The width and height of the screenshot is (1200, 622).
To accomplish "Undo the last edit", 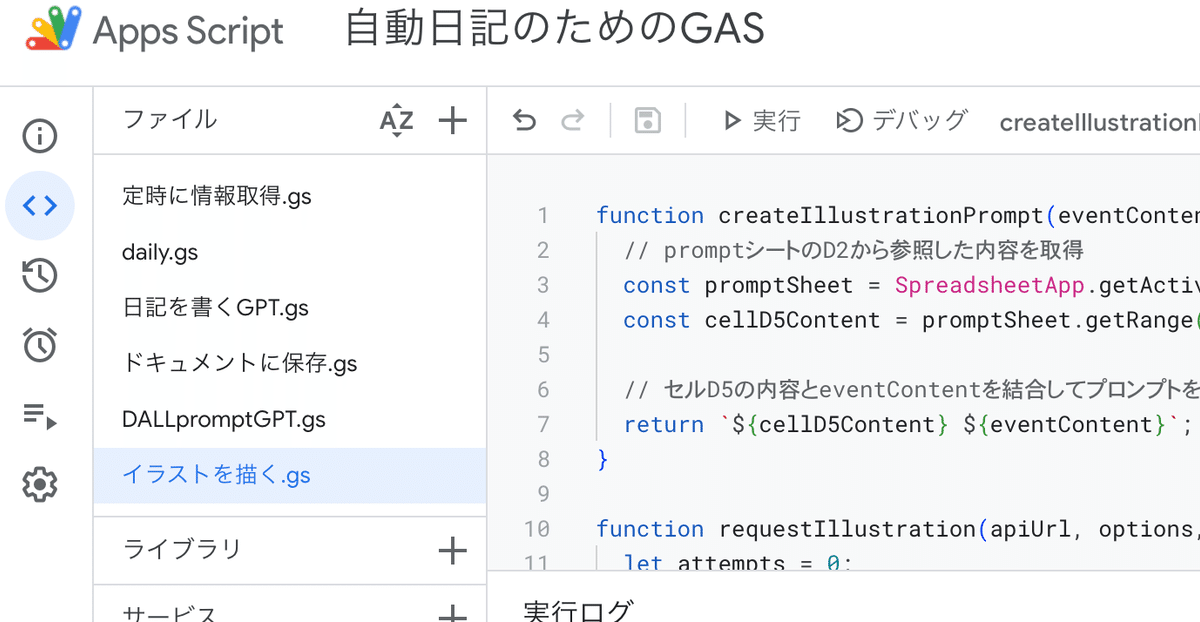I will pos(524,121).
